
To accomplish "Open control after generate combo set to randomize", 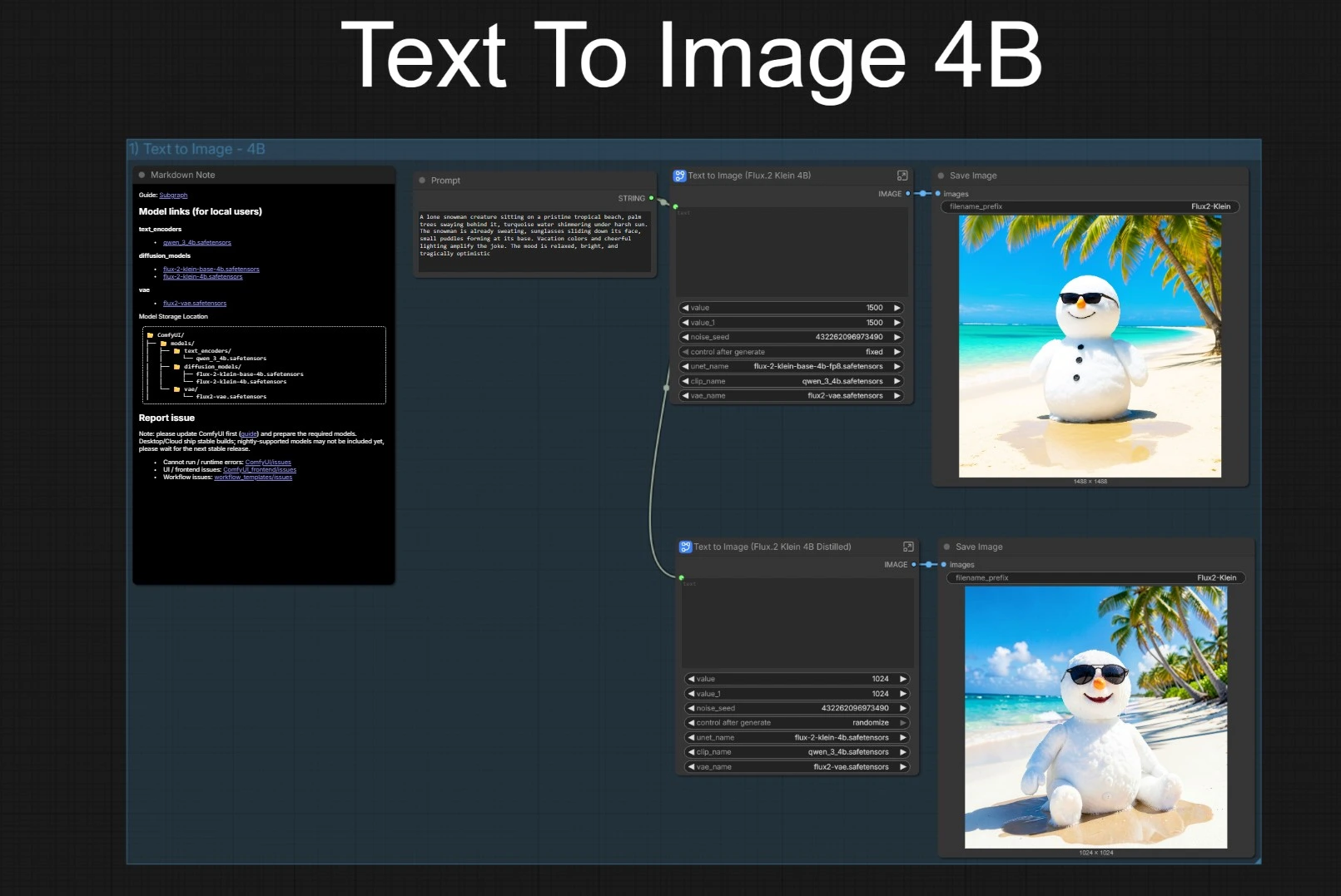I will (x=797, y=723).
